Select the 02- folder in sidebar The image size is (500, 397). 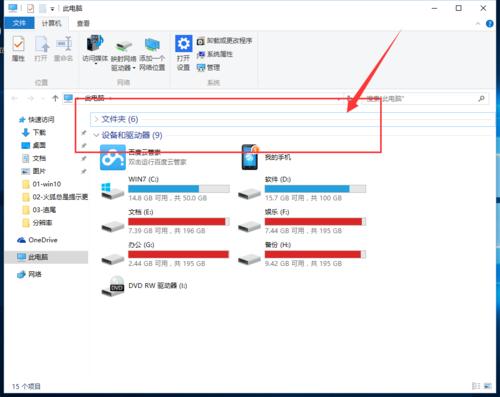[x=55, y=197]
